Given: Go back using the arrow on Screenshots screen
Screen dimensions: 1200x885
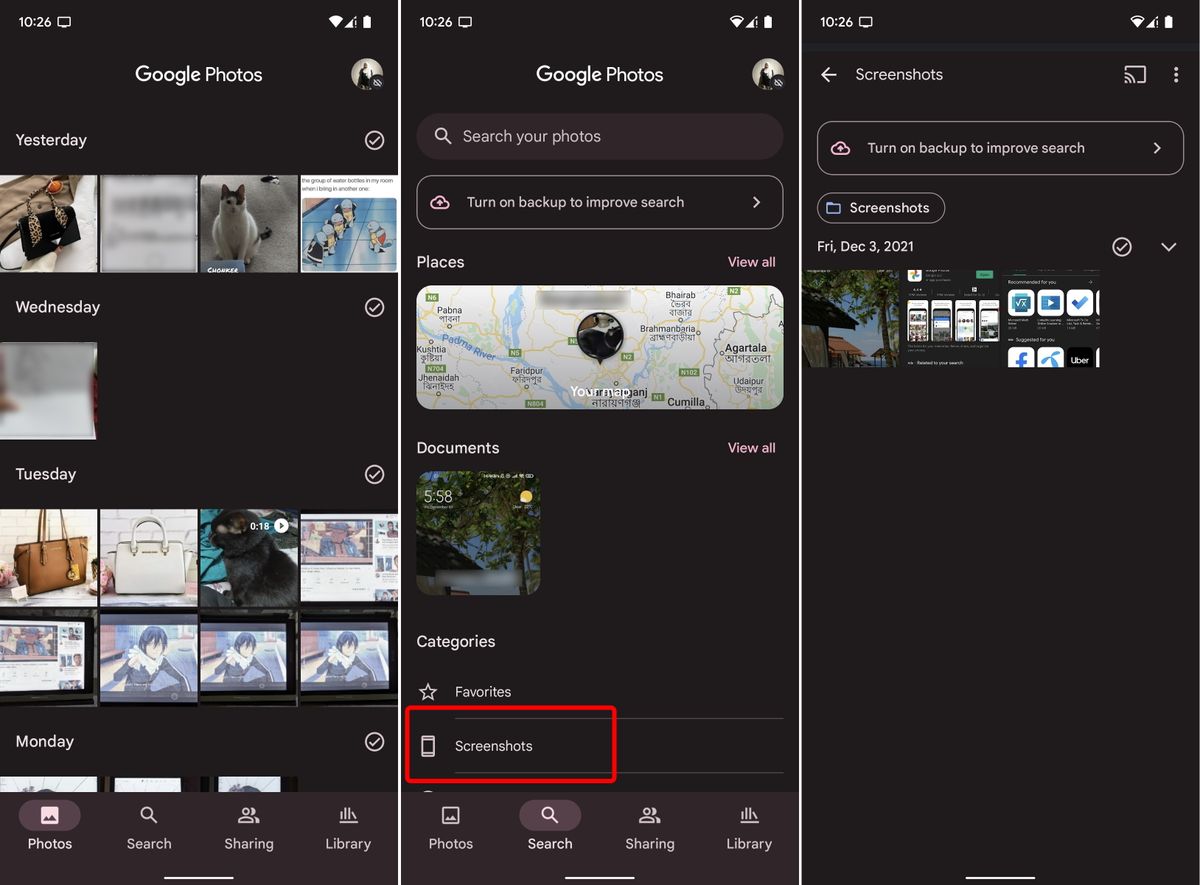Looking at the screenshot, I should coord(828,74).
